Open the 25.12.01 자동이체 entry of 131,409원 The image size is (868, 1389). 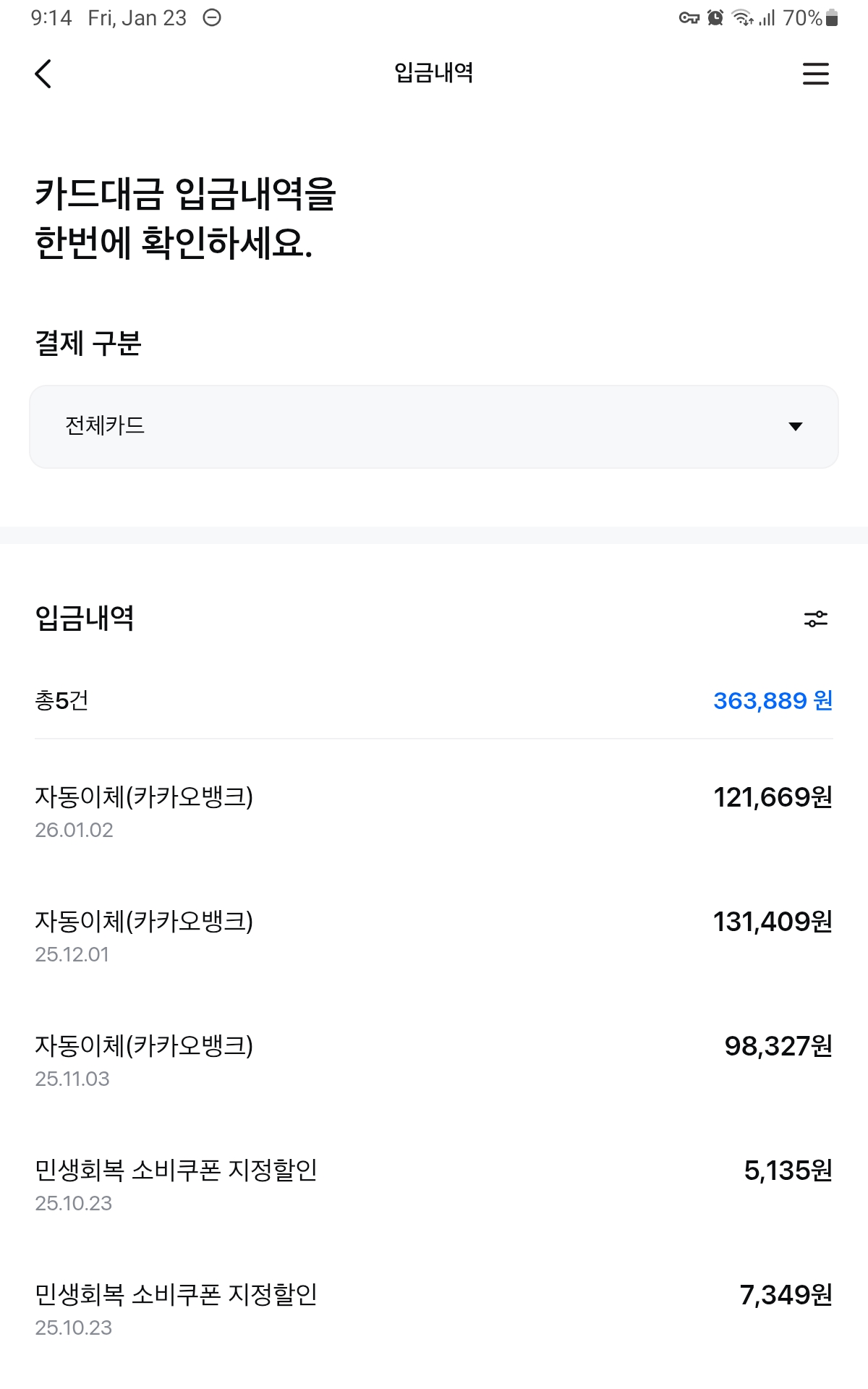click(434, 936)
